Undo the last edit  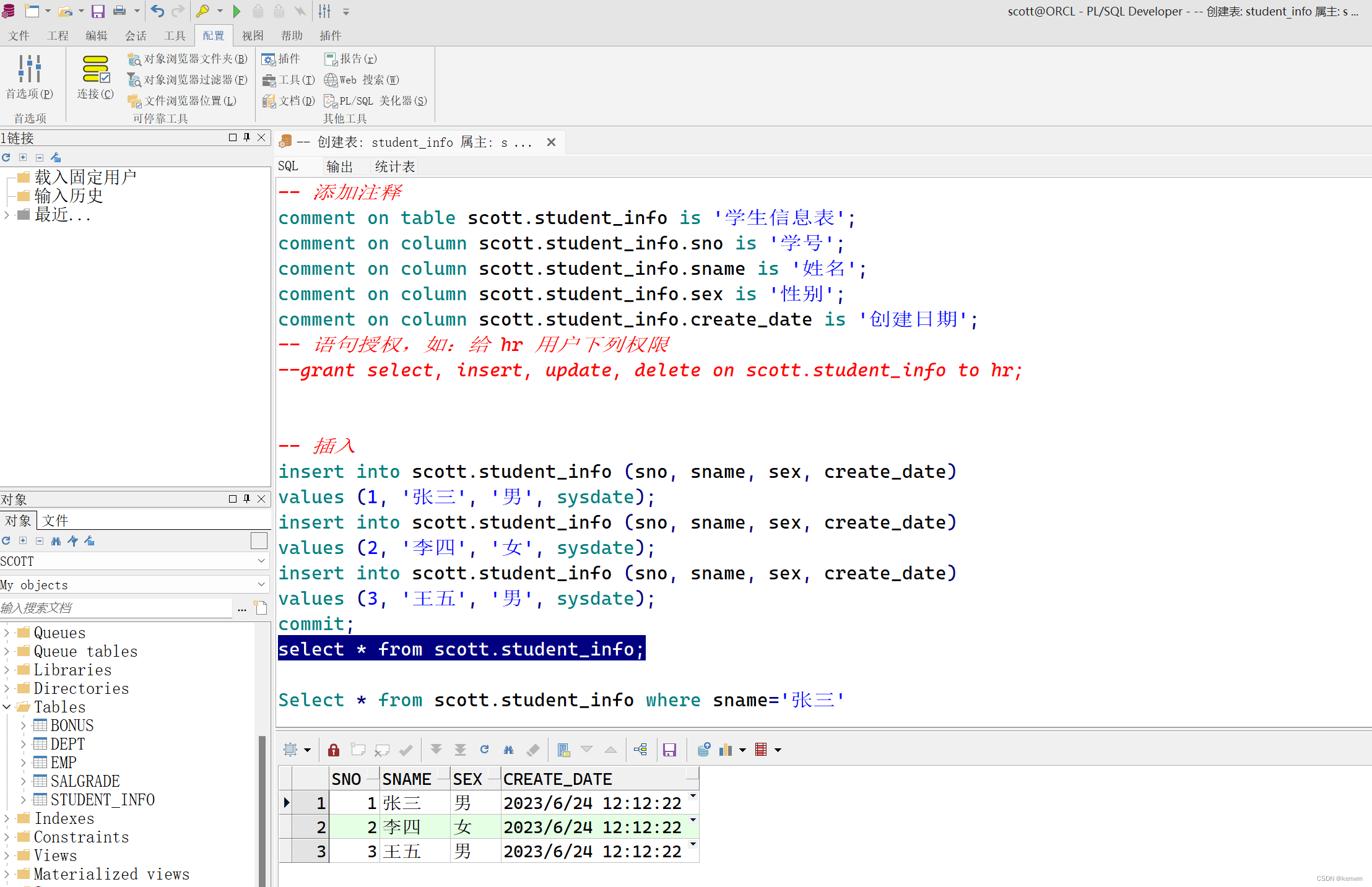click(x=157, y=11)
